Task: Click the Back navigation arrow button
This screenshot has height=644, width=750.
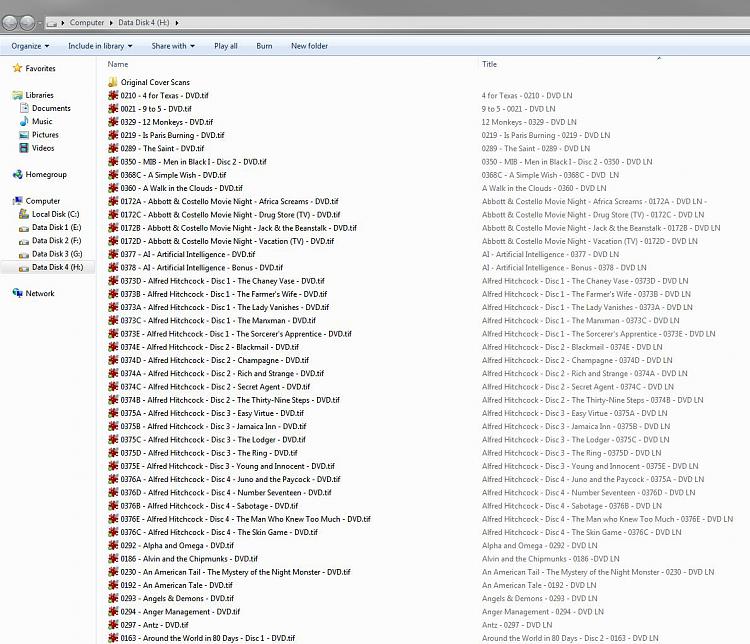Action: click(x=10, y=22)
